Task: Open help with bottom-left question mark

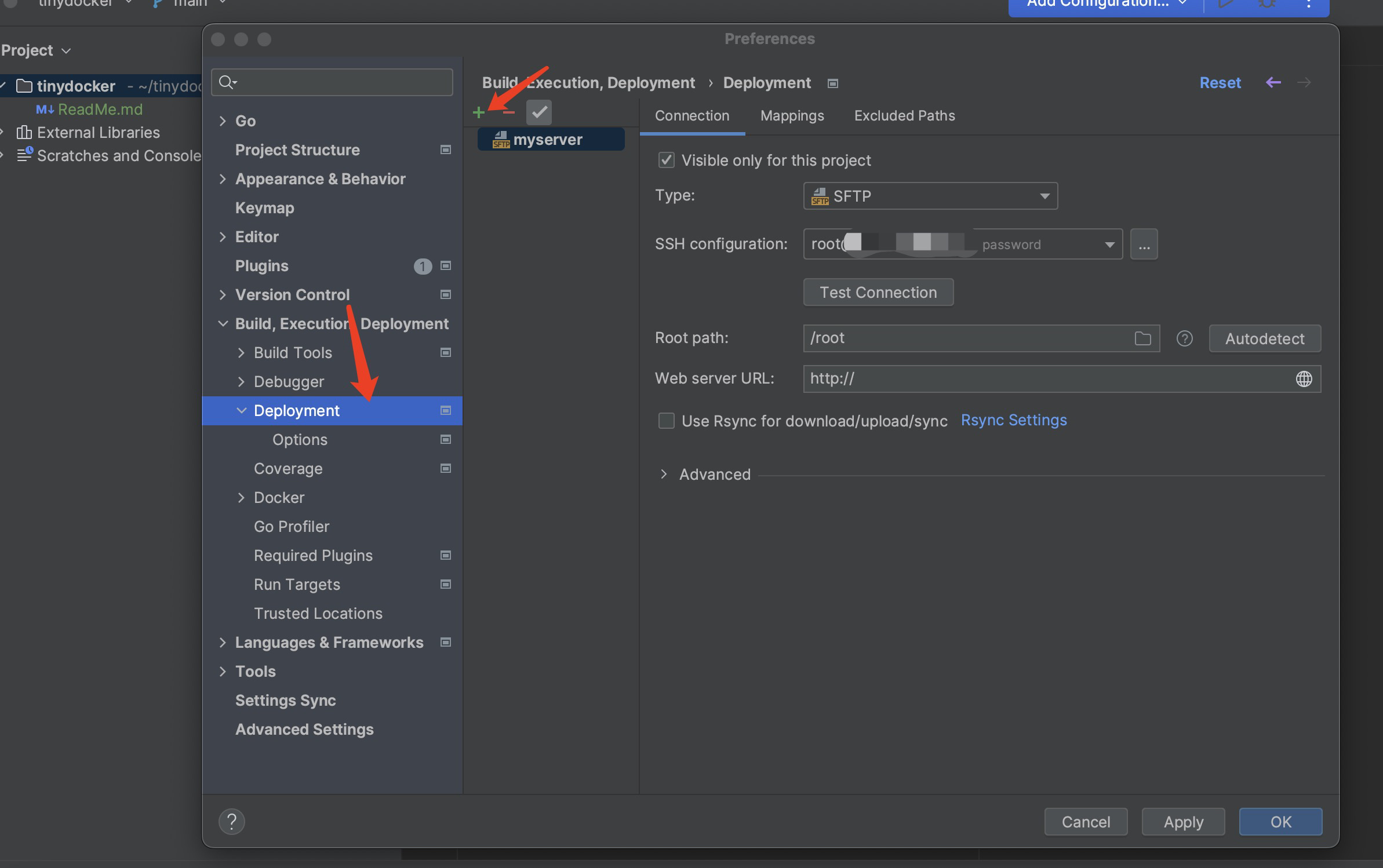Action: [x=232, y=821]
